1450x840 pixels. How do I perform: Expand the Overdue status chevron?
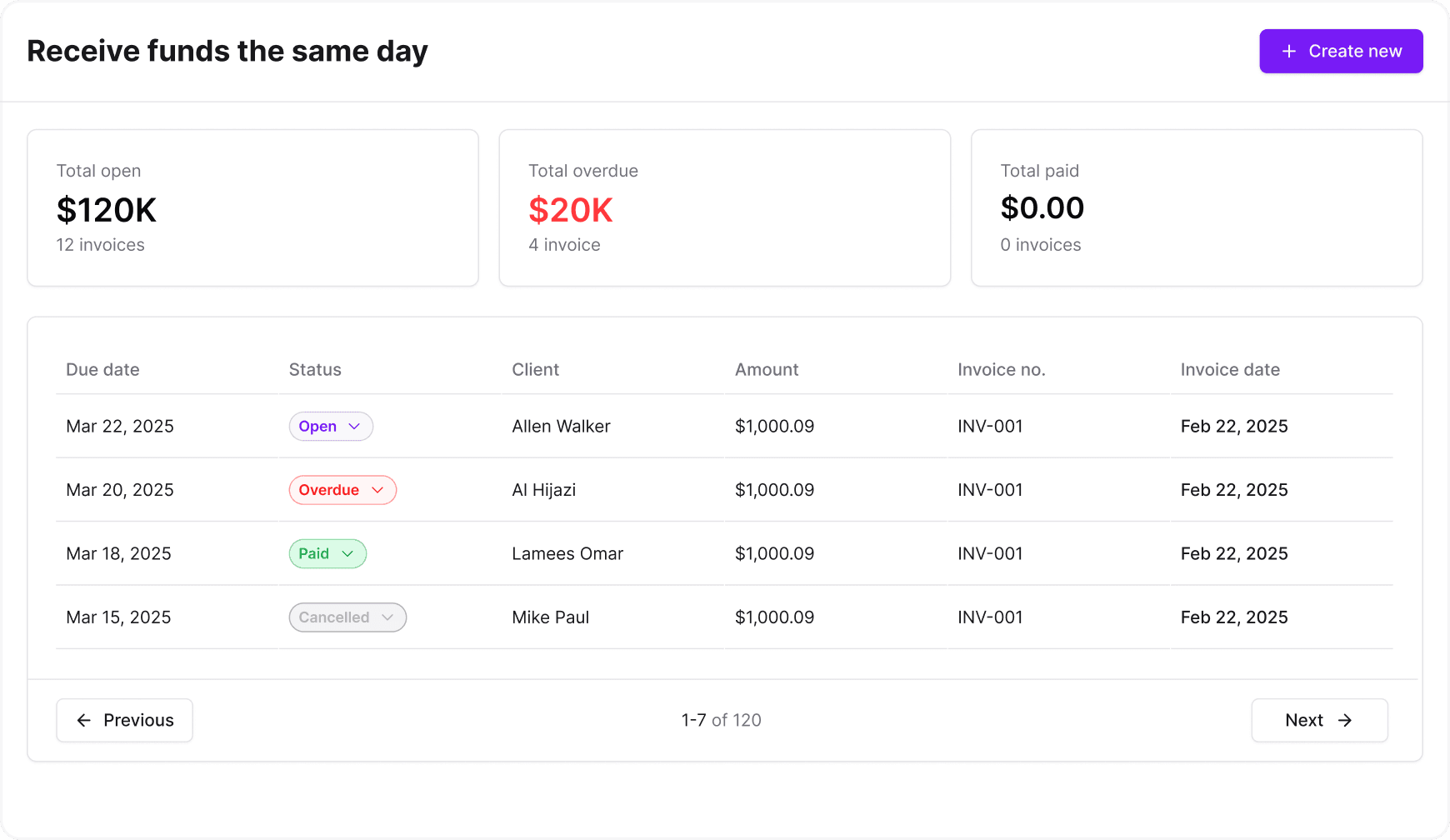tap(377, 490)
